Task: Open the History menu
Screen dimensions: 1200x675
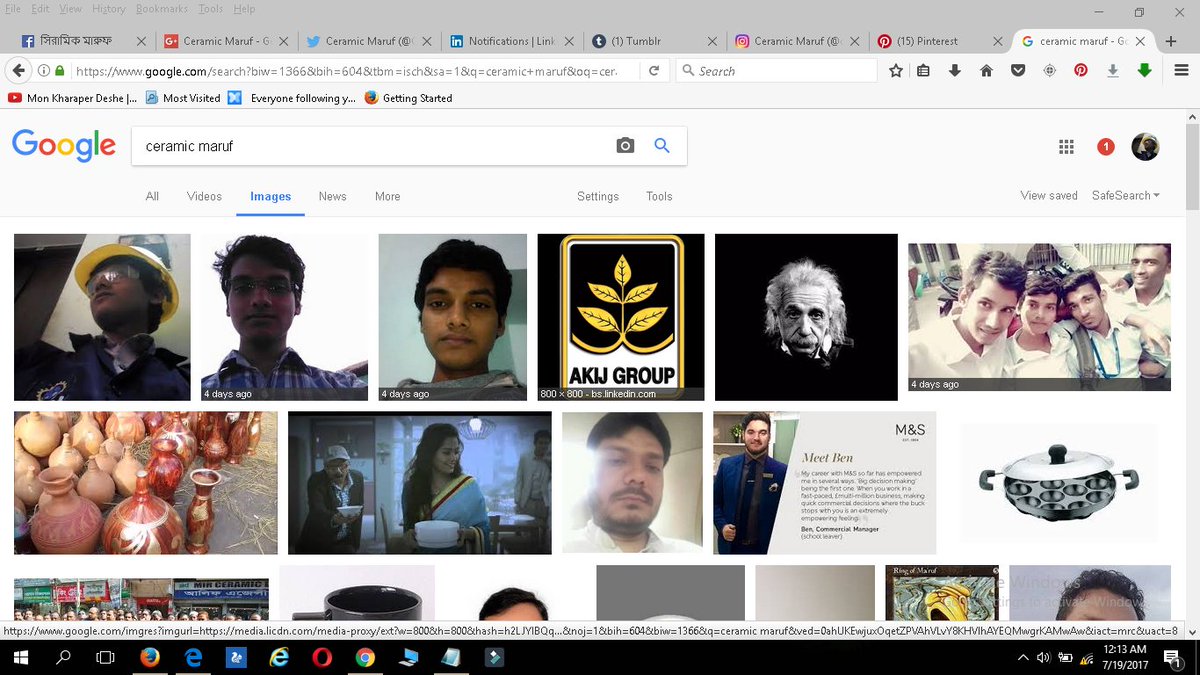Action: point(108,8)
